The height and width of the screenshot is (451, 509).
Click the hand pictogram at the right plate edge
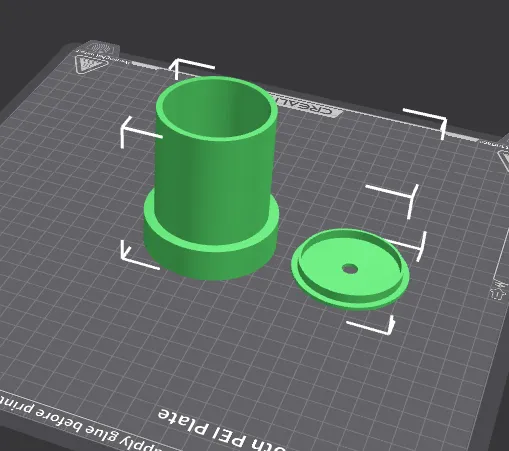point(499,291)
